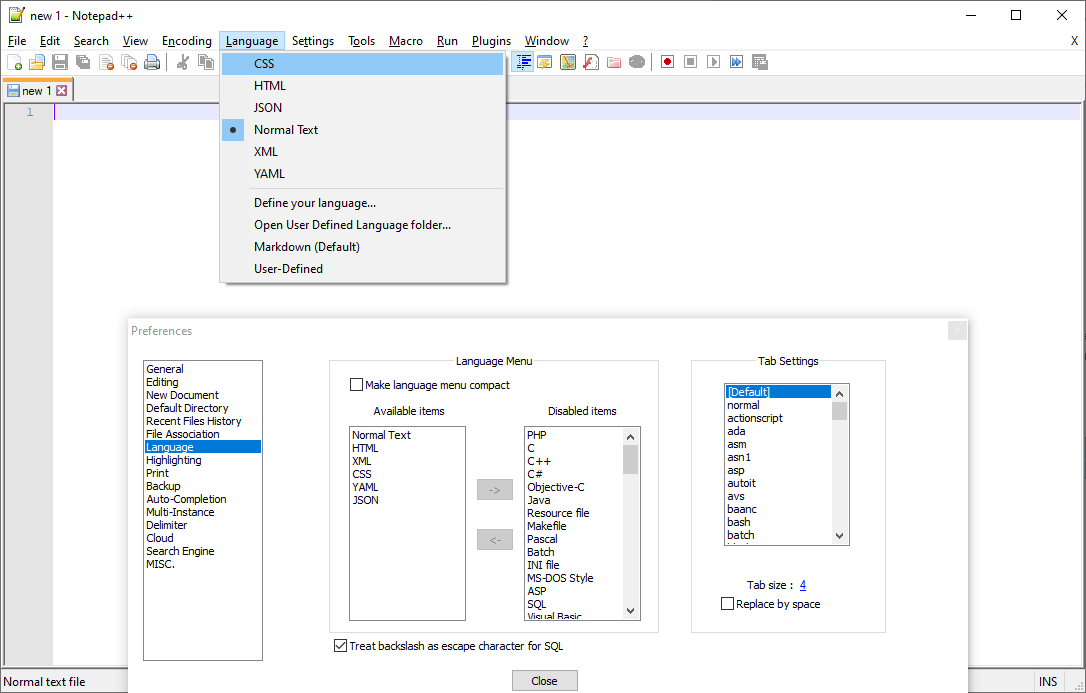Start macro recording with the red record icon

coord(668,62)
